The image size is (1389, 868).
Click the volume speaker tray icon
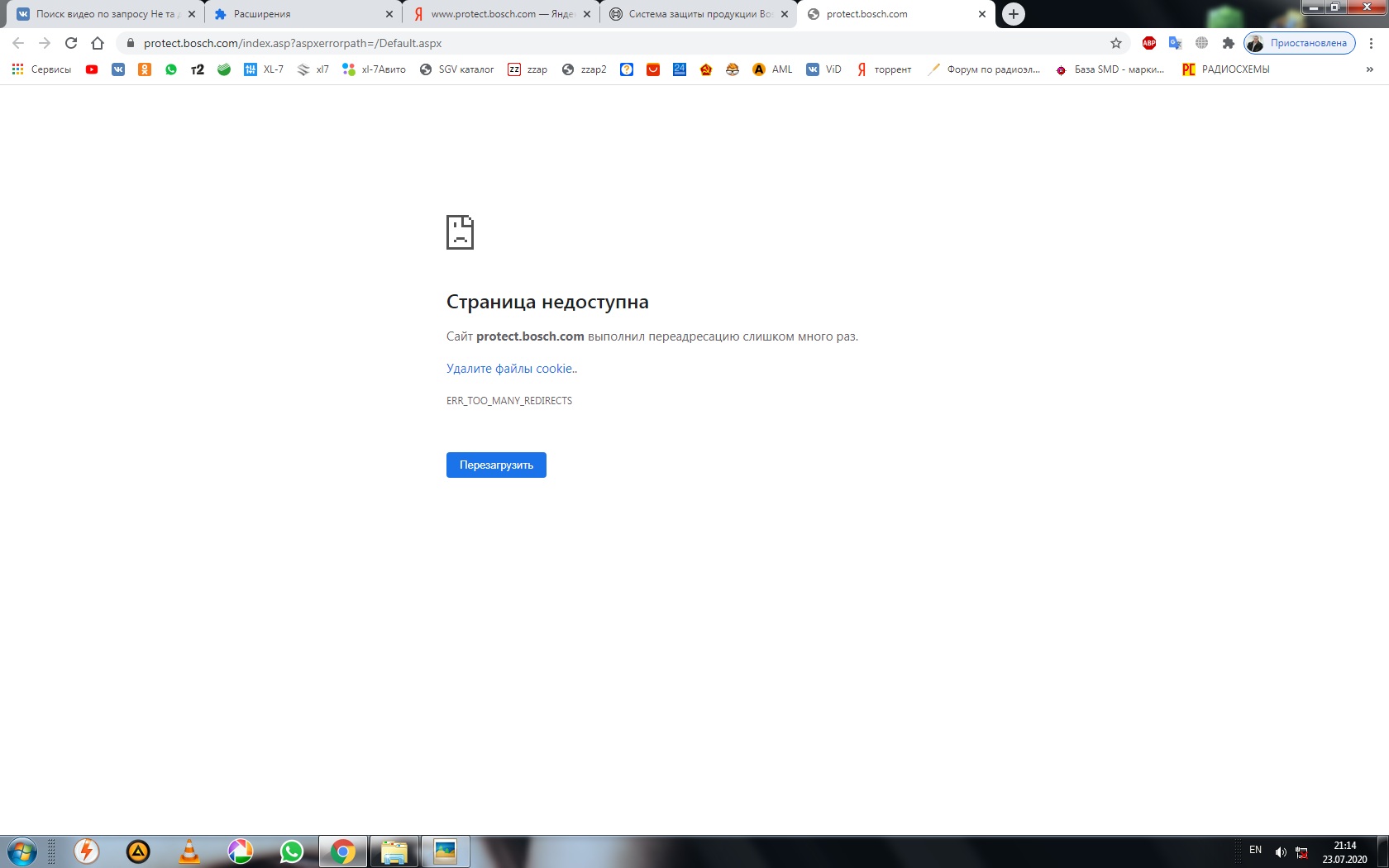coord(1280,851)
